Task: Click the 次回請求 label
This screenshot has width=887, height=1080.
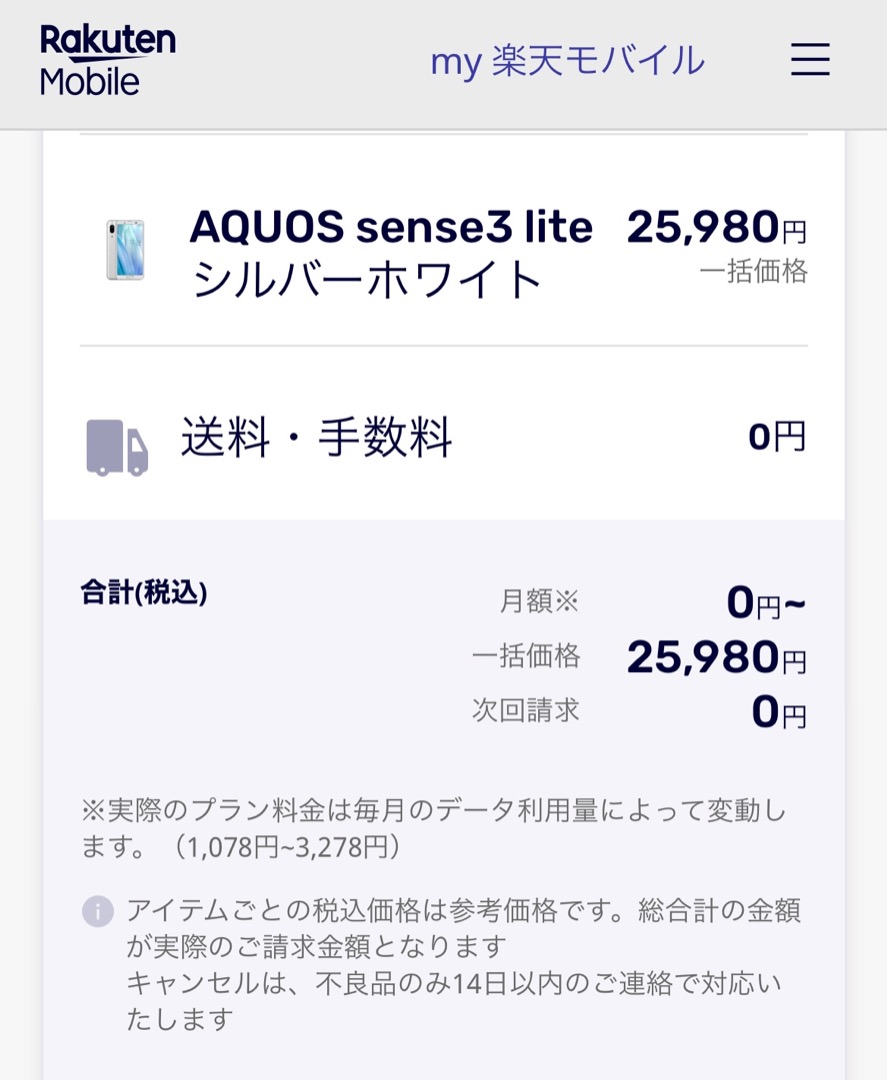Action: point(525,710)
